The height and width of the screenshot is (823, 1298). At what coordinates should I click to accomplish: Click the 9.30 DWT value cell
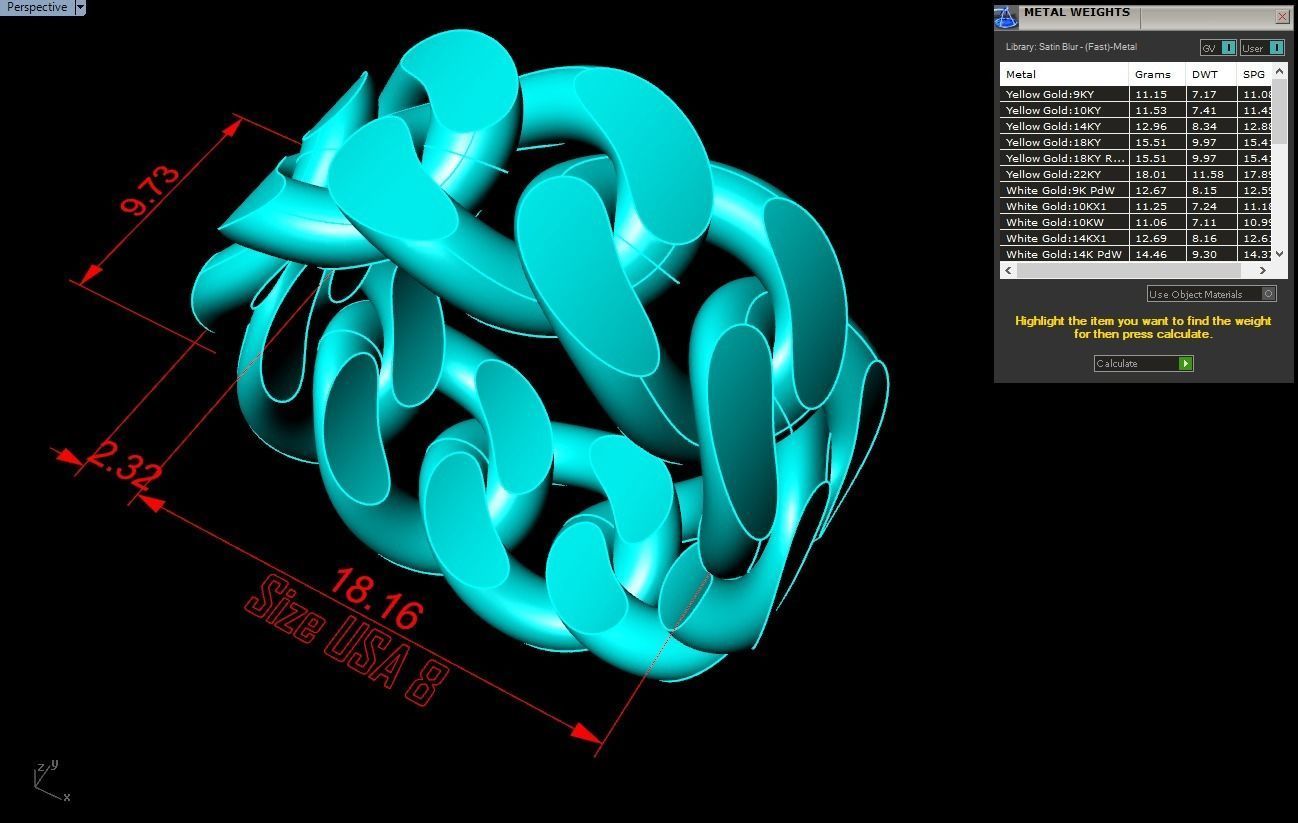click(1211, 254)
